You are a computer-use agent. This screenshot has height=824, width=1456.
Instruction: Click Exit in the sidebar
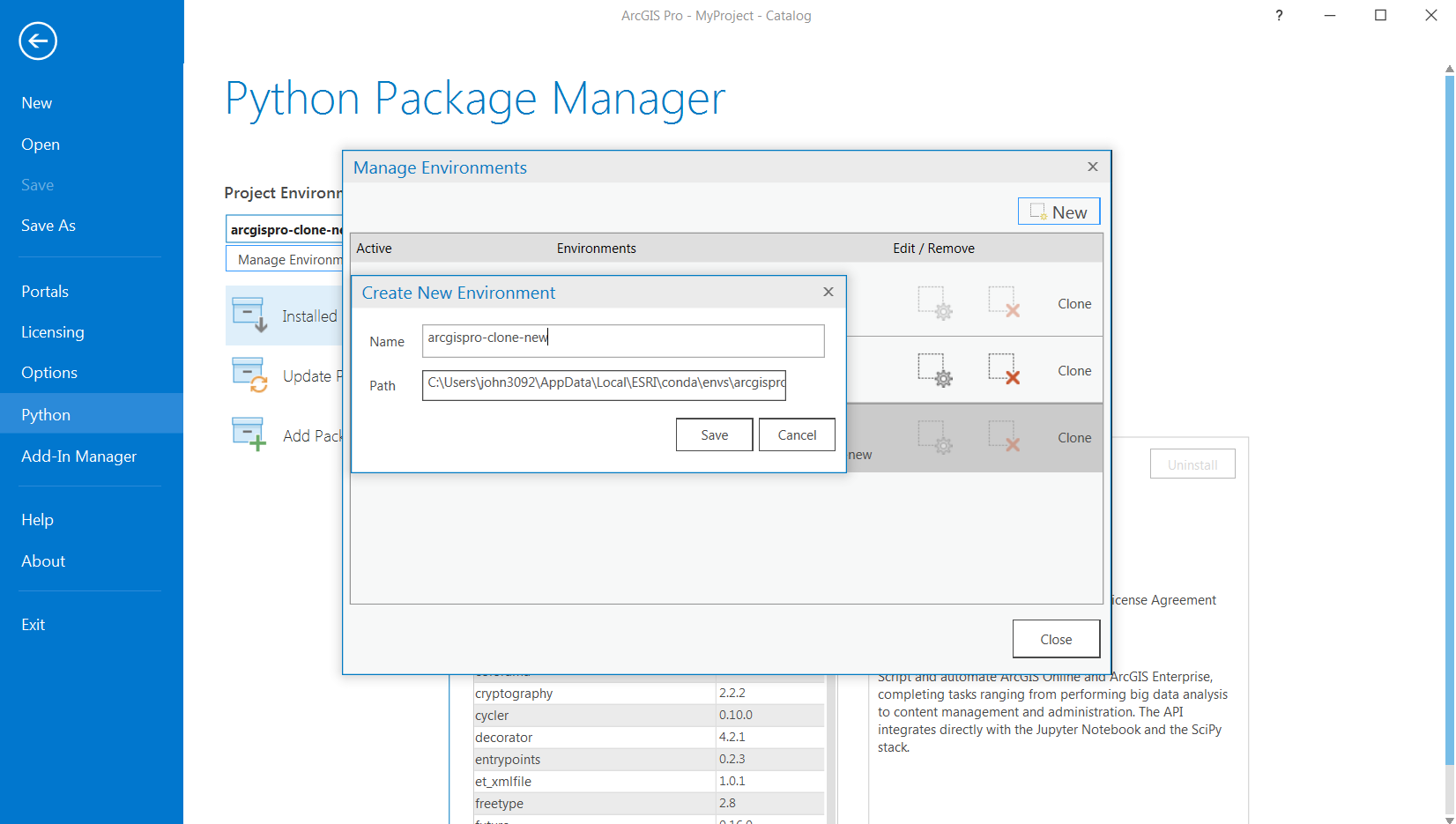tap(33, 625)
